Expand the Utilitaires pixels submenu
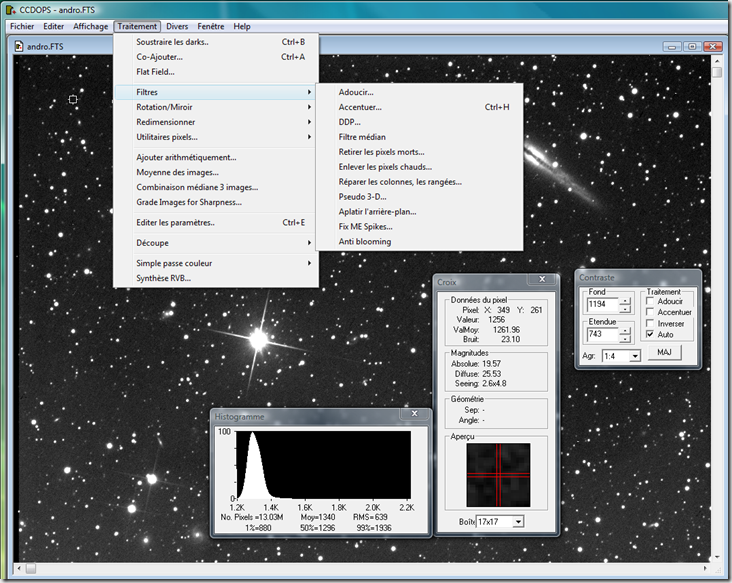The height and width of the screenshot is (583, 732). pos(217,137)
